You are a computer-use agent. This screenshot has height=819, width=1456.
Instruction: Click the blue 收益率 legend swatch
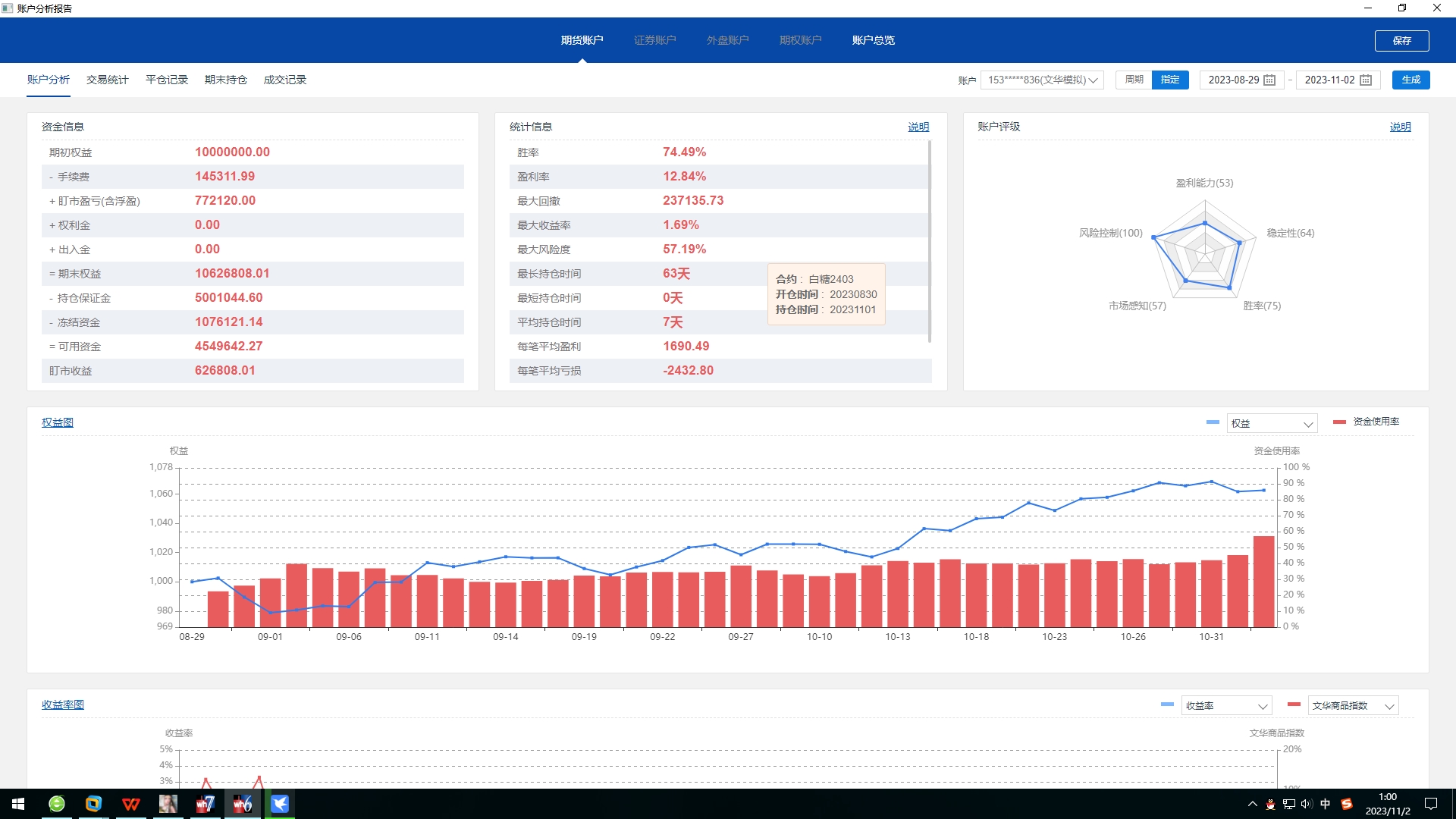tap(1167, 704)
